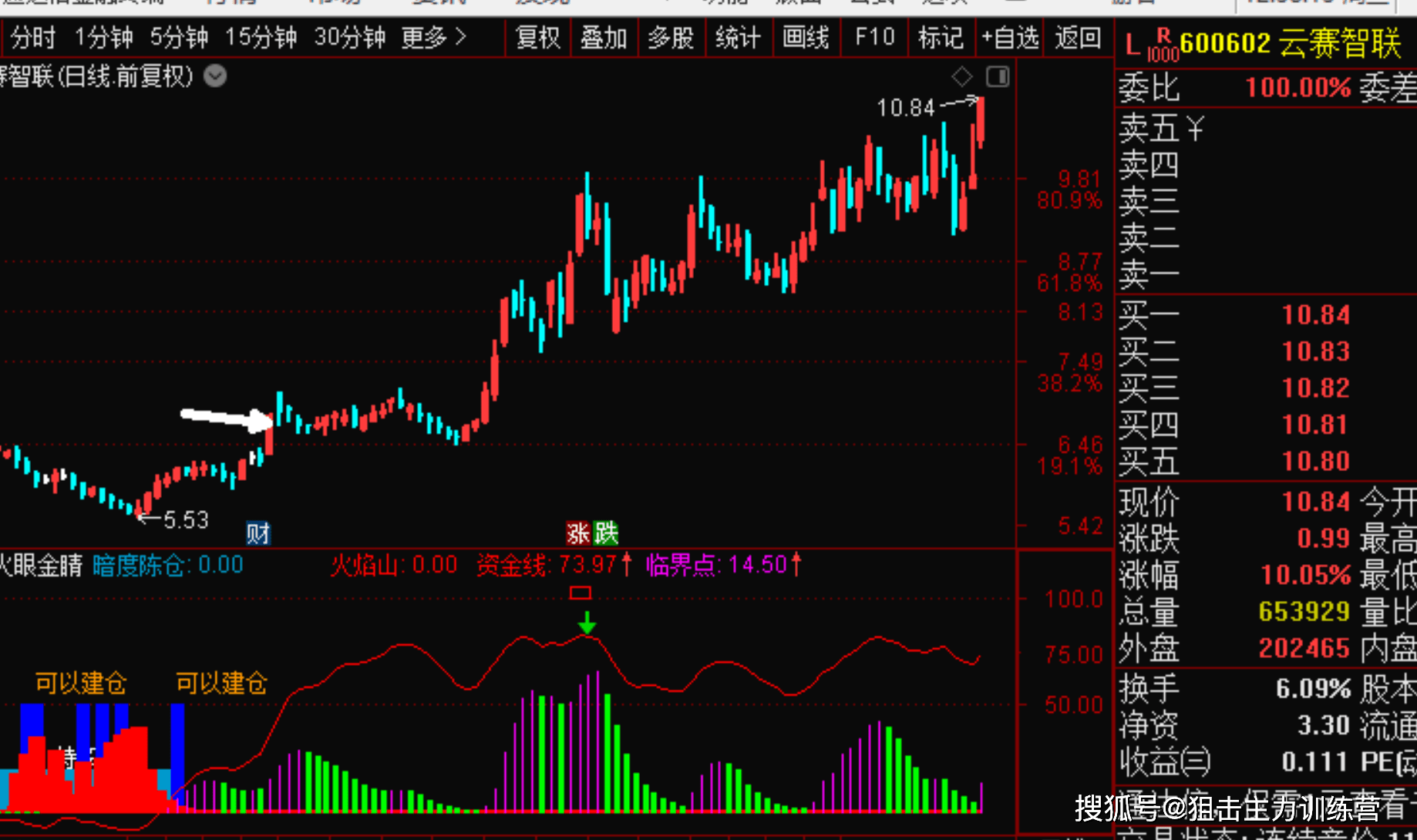Screen dimensions: 1417x840
Task: Click the 换手 value 6.09%
Action: pyautogui.click(x=1313, y=688)
